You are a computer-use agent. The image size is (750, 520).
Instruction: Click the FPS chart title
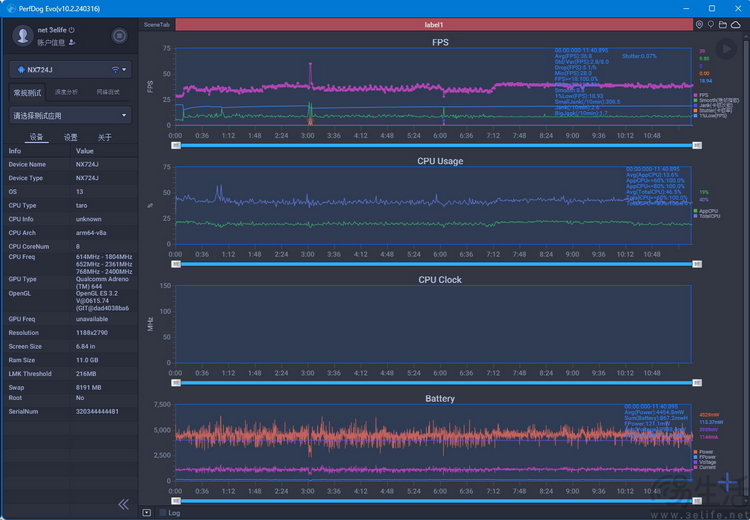pos(440,42)
